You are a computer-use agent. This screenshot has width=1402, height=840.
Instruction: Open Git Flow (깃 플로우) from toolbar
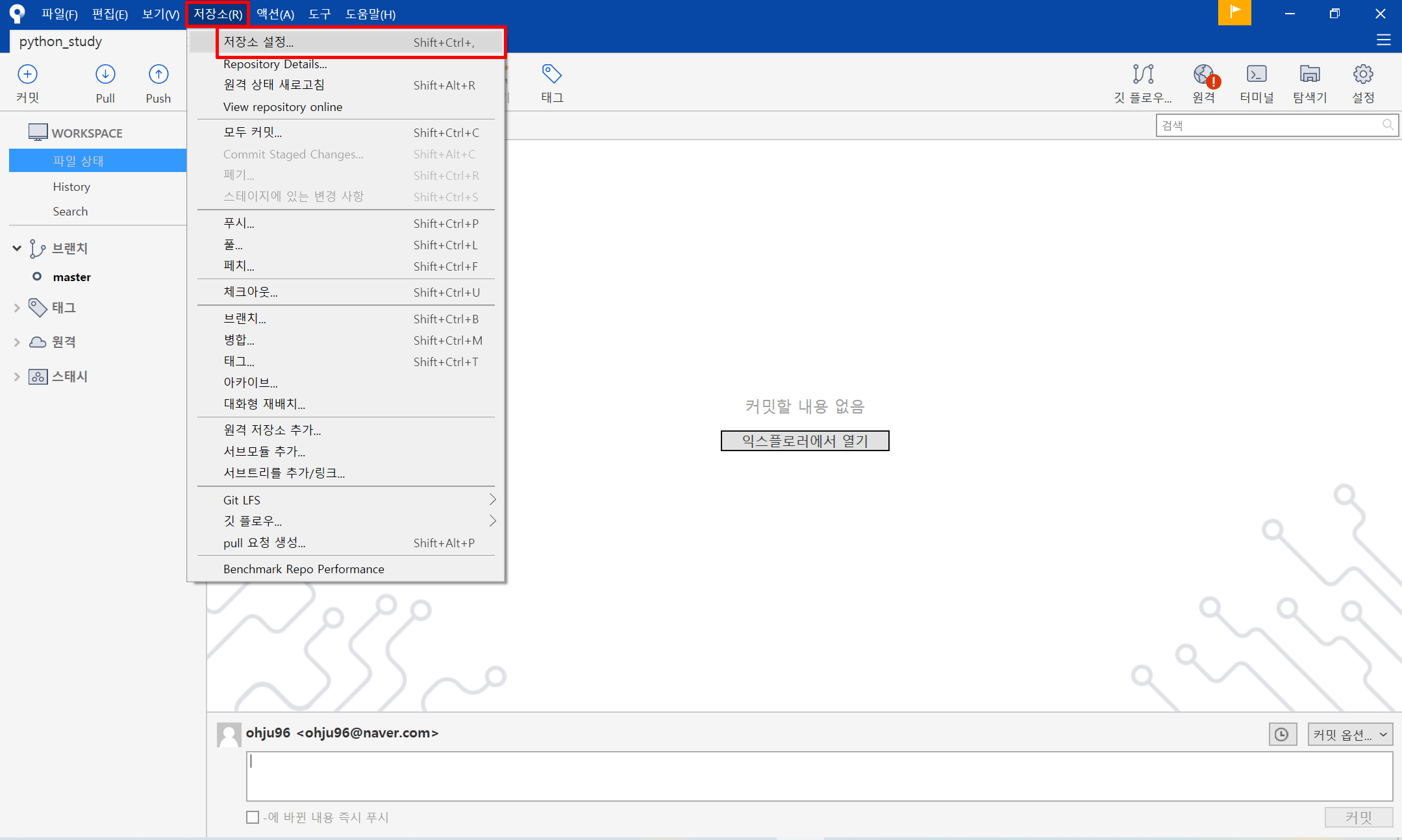pyautogui.click(x=1143, y=75)
